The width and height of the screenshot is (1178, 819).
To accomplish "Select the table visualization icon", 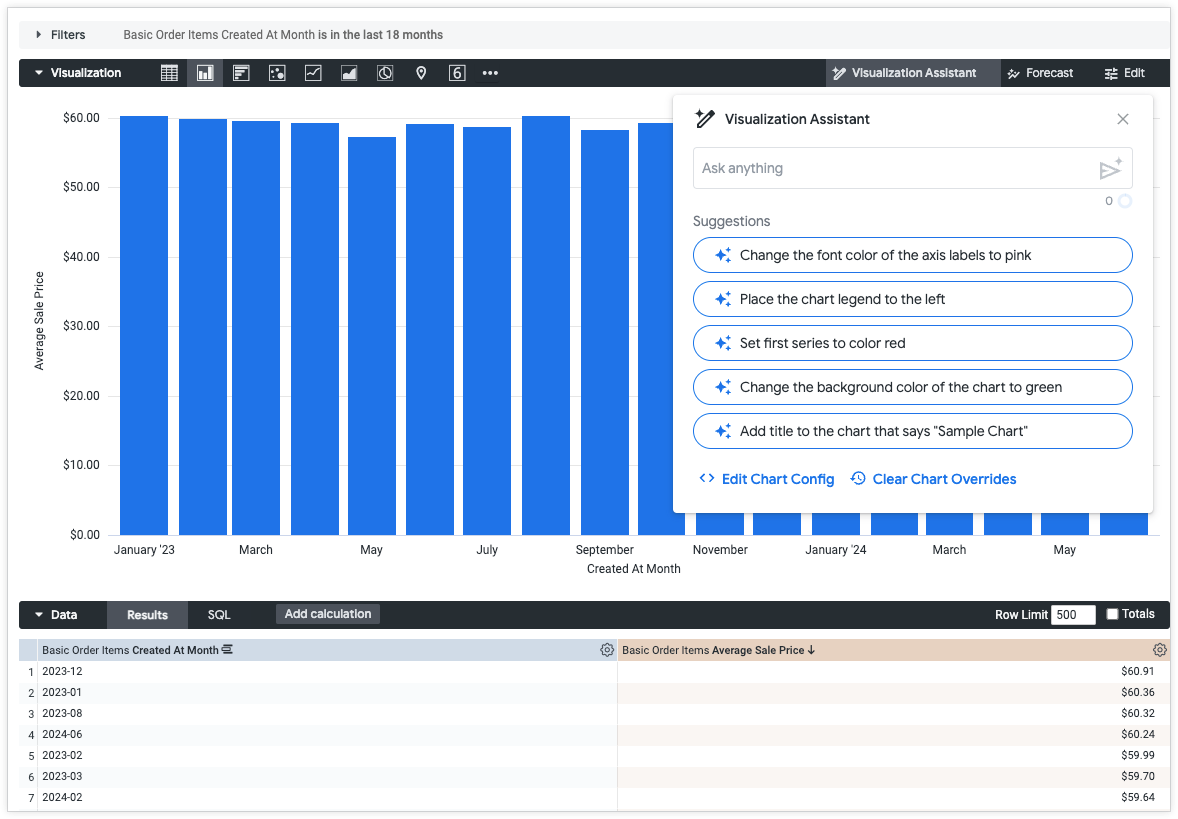I will [169, 73].
